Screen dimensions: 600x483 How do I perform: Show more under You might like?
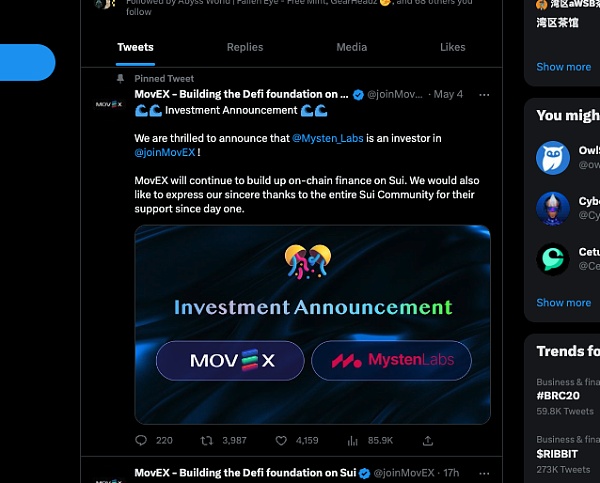tap(564, 303)
